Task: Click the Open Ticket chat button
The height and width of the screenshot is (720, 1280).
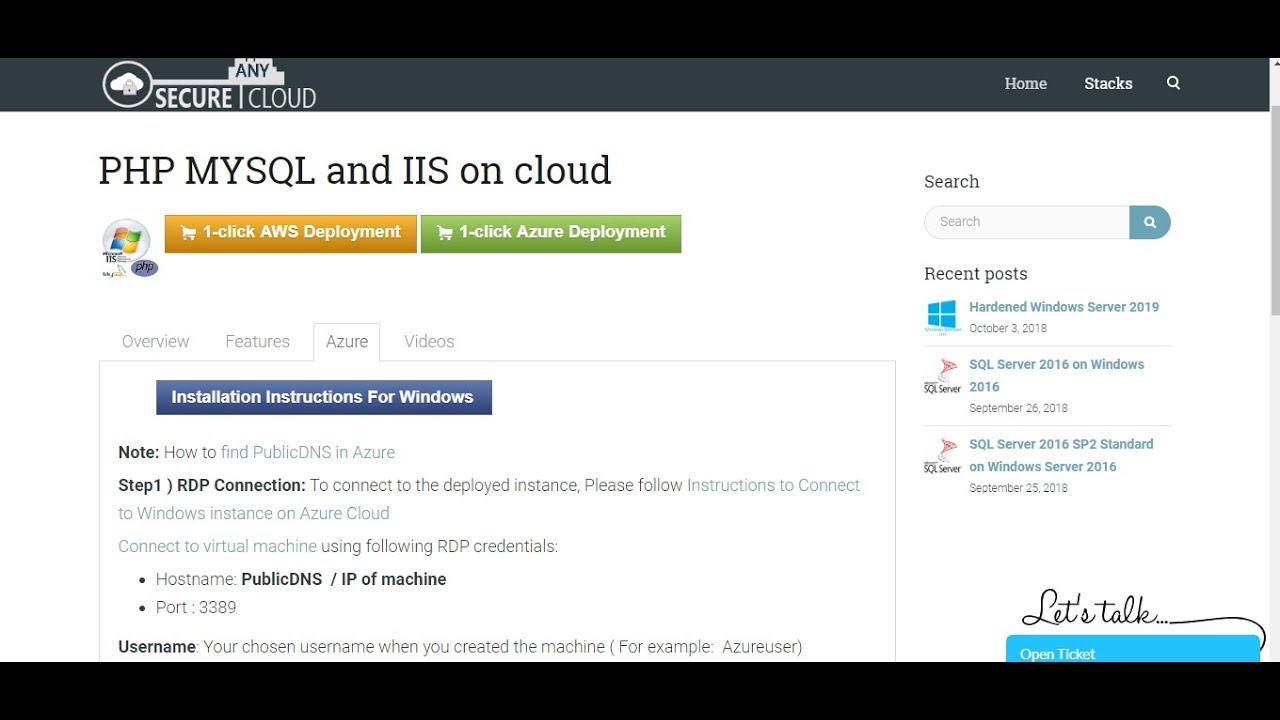Action: point(1132,649)
